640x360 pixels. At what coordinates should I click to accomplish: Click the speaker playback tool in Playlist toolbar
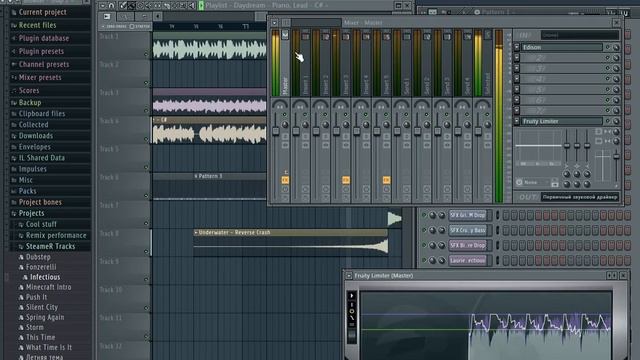point(192,6)
